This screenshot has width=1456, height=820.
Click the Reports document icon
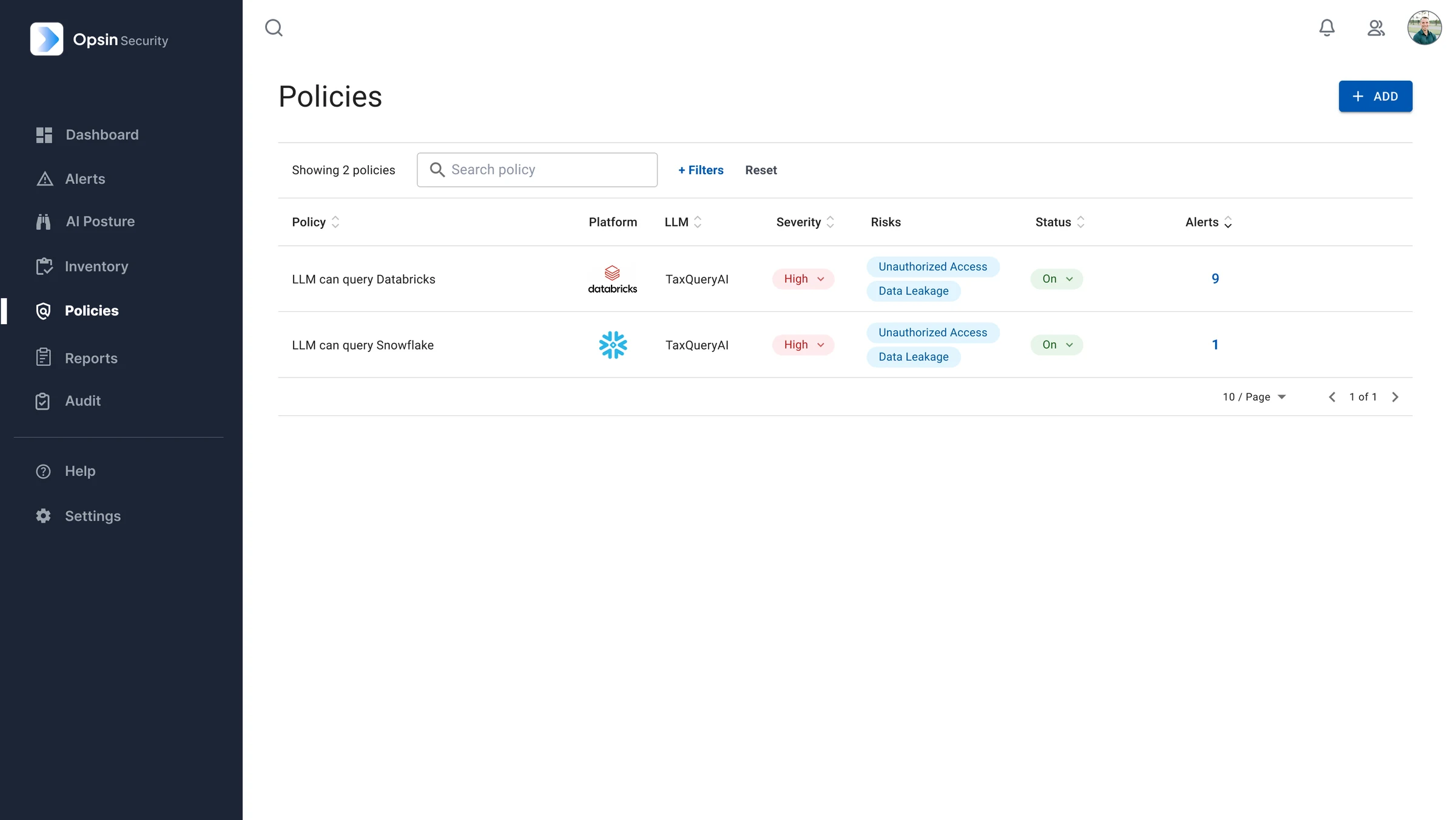43,357
